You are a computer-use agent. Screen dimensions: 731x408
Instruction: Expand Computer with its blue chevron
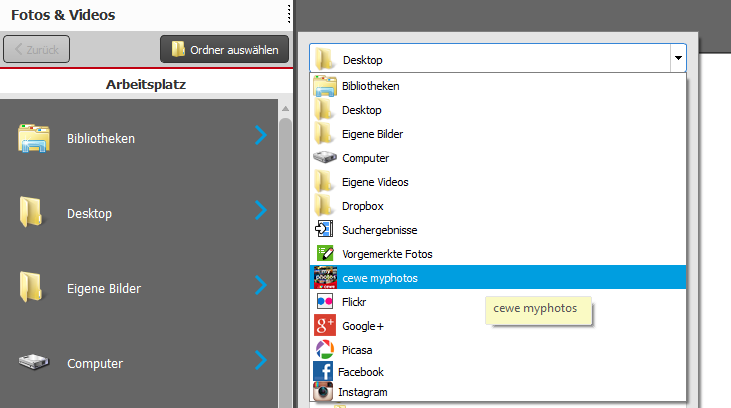[x=261, y=360]
